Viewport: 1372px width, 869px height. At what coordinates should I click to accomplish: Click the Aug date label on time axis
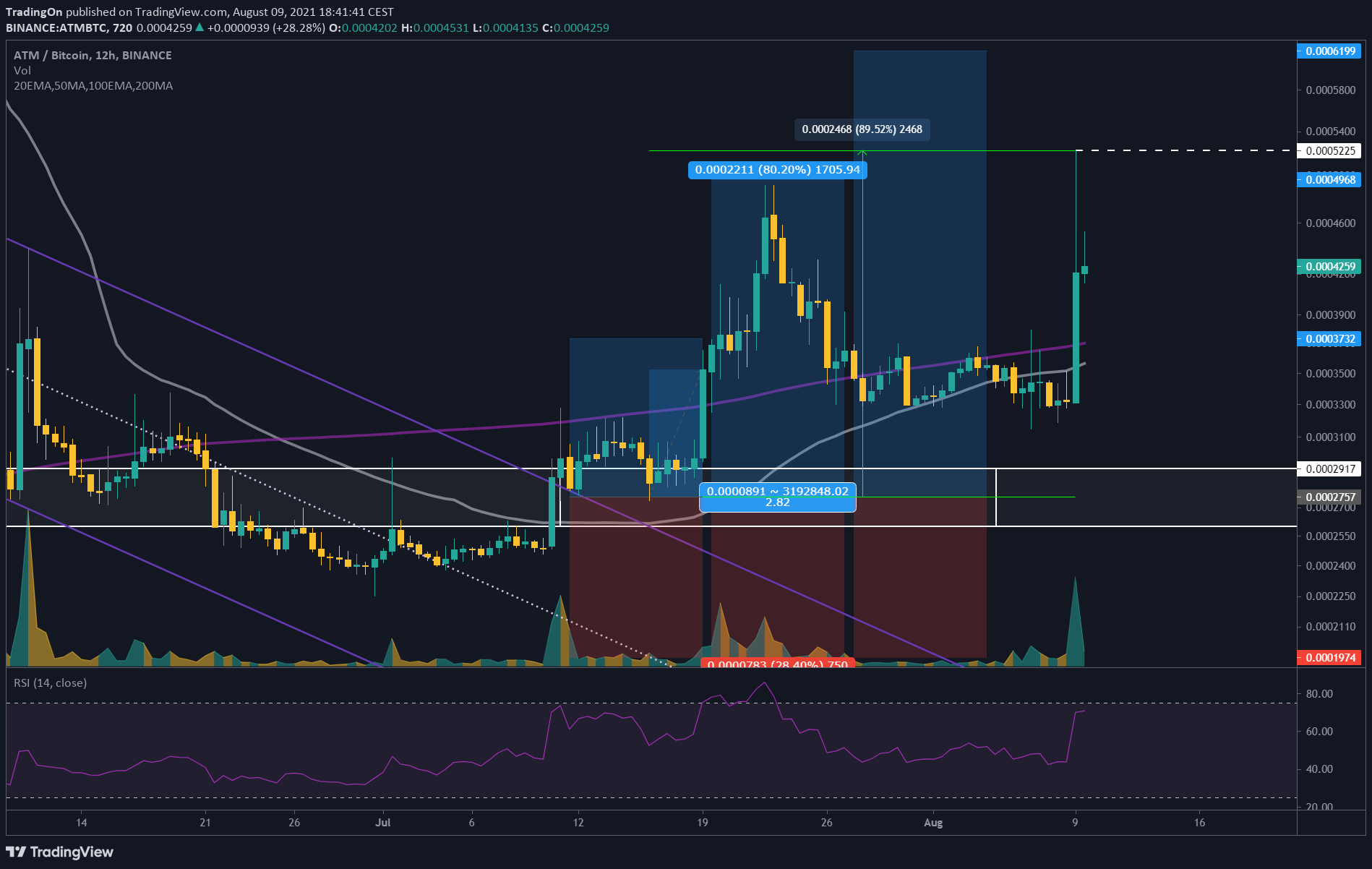pyautogui.click(x=933, y=823)
